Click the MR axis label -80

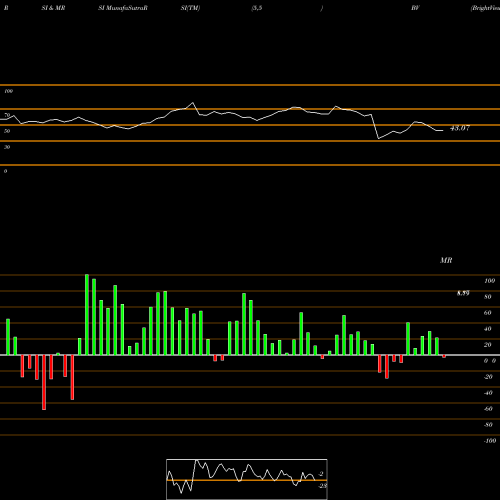click(488, 425)
